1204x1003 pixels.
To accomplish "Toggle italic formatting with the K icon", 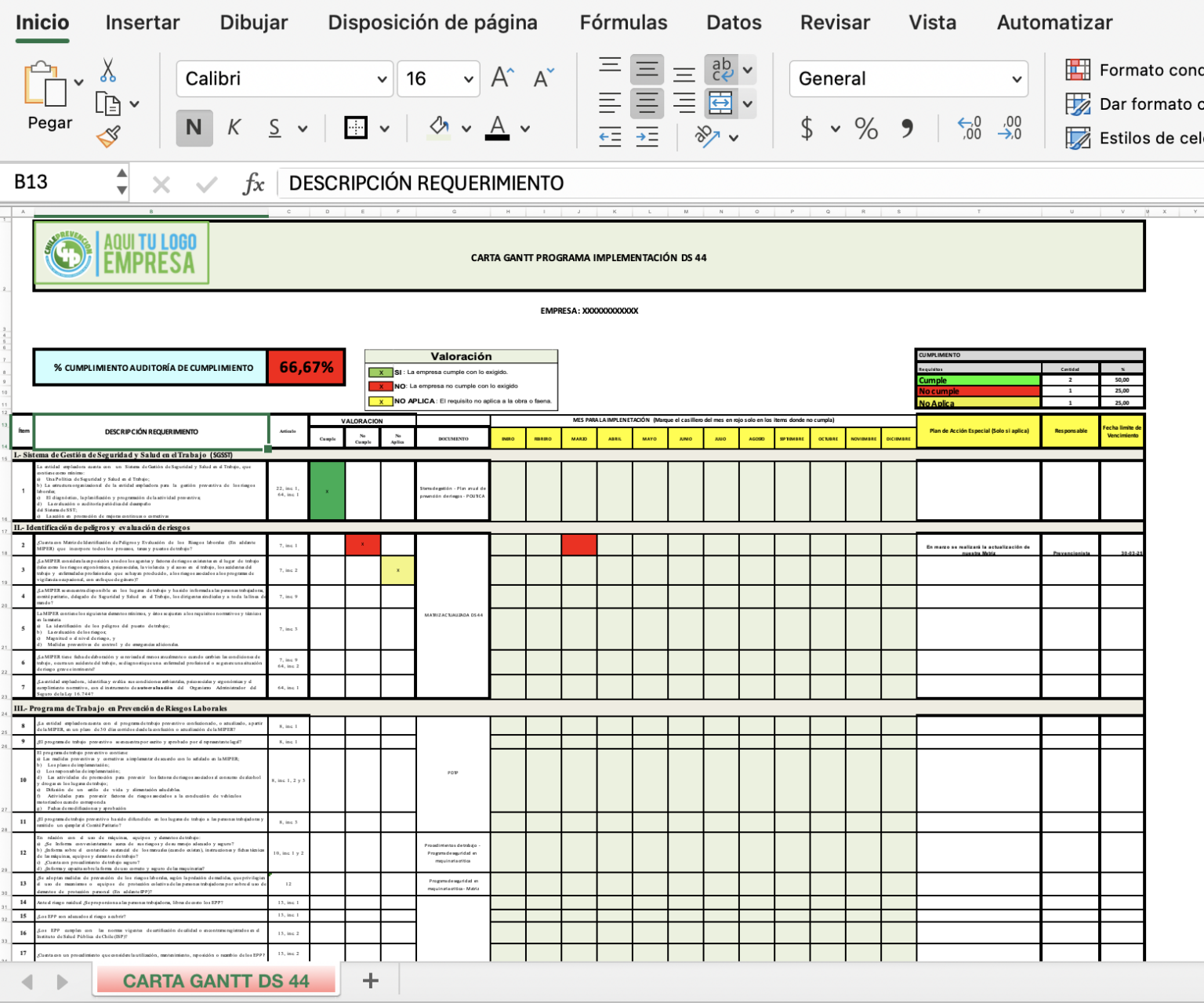I will point(234,127).
